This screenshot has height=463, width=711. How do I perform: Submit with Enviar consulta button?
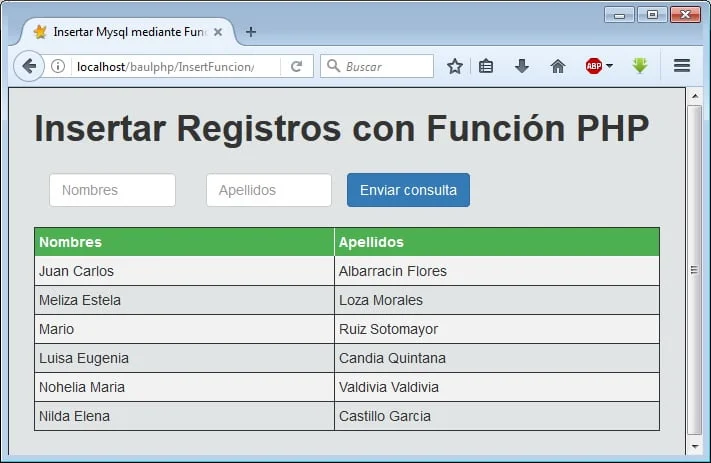[x=408, y=190]
